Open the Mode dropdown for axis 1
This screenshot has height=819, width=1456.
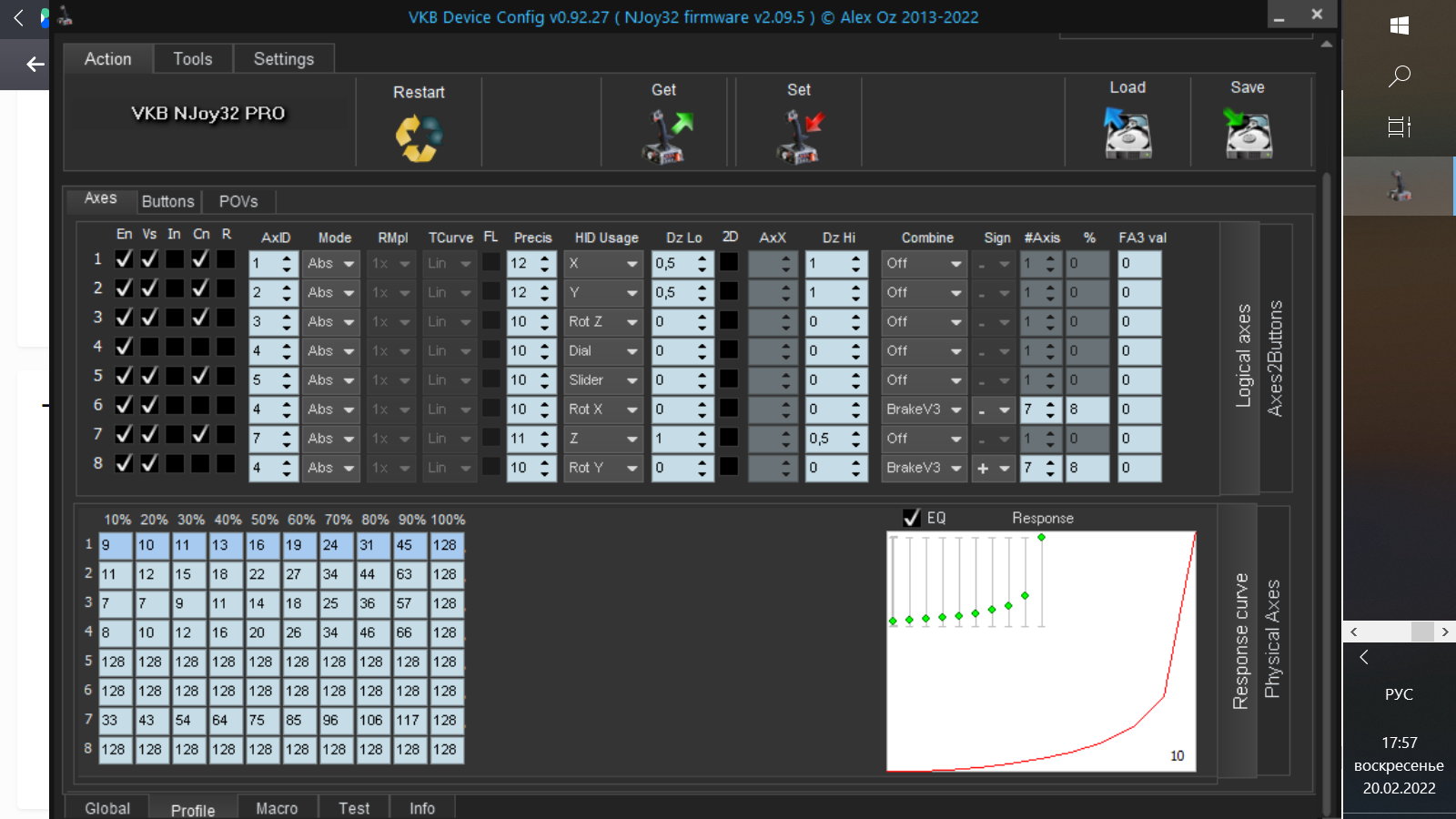coord(348,264)
